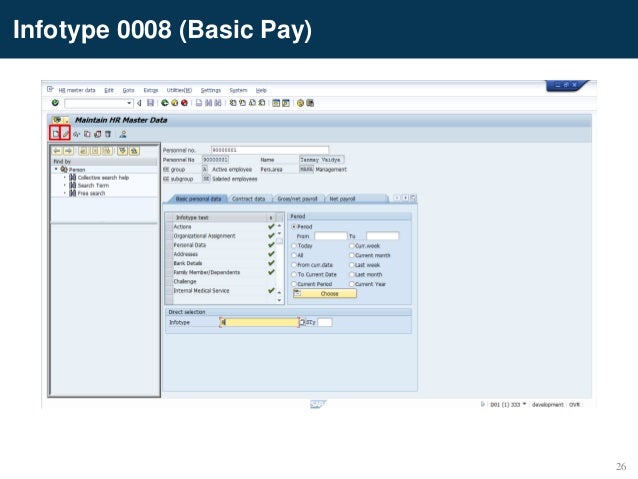Click the Create New Session icon

276,103
